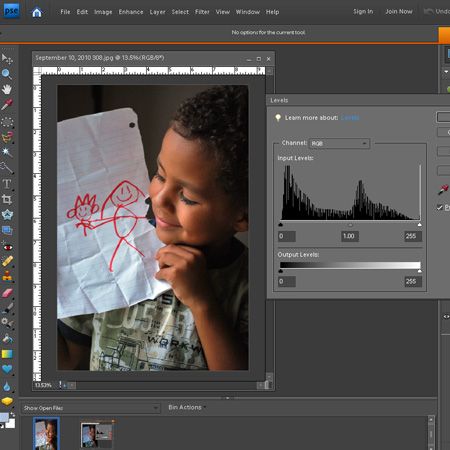Viewport: 450px width, 450px height.
Task: Click the output levels white slider
Action: pyautogui.click(x=419, y=271)
